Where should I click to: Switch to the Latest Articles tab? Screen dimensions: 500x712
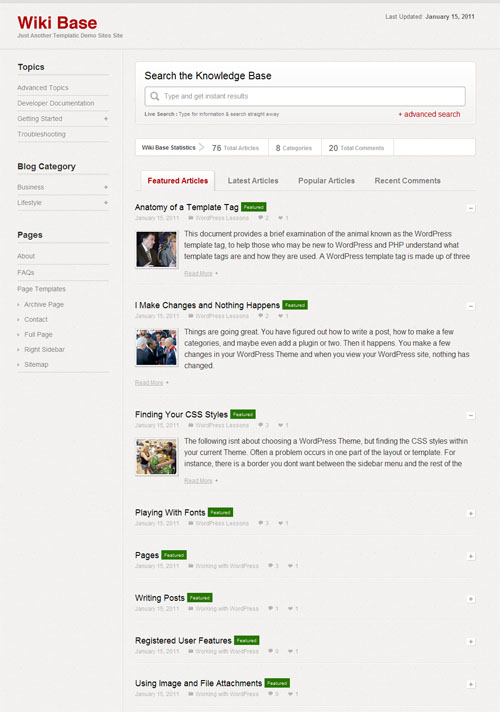[x=253, y=181]
